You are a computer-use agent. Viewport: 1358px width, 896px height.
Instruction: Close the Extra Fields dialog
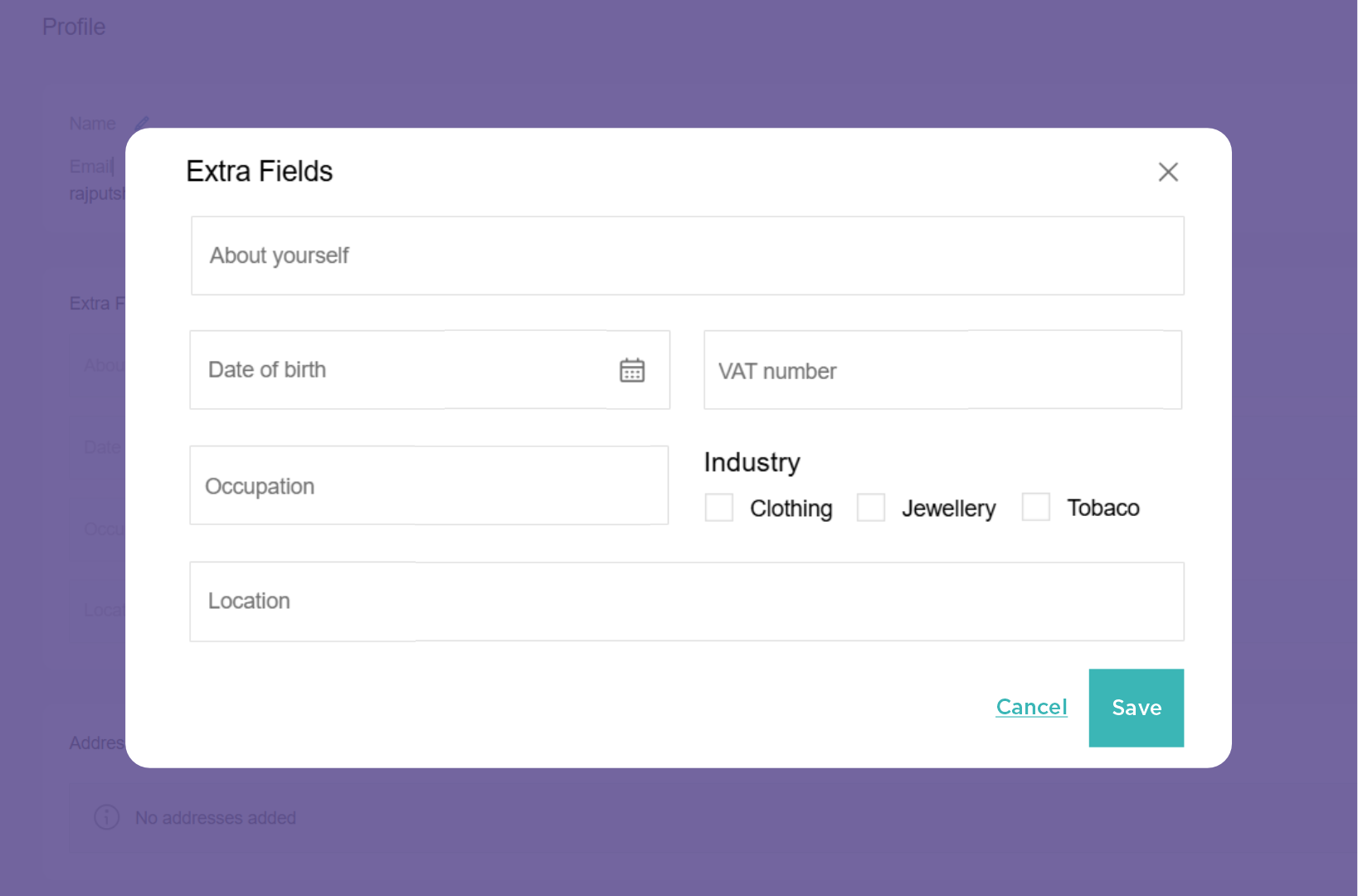(x=1168, y=172)
